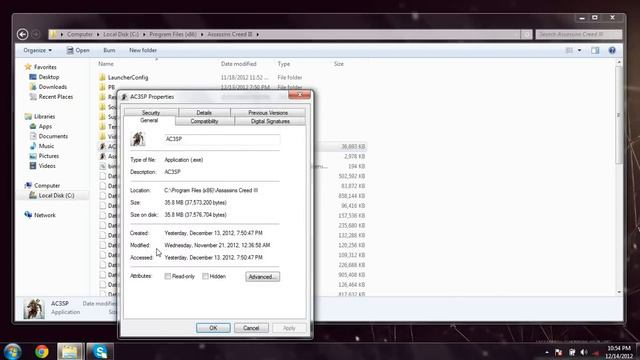Open the Apps library
Viewport: 640px width, 360px height.
coord(41,127)
